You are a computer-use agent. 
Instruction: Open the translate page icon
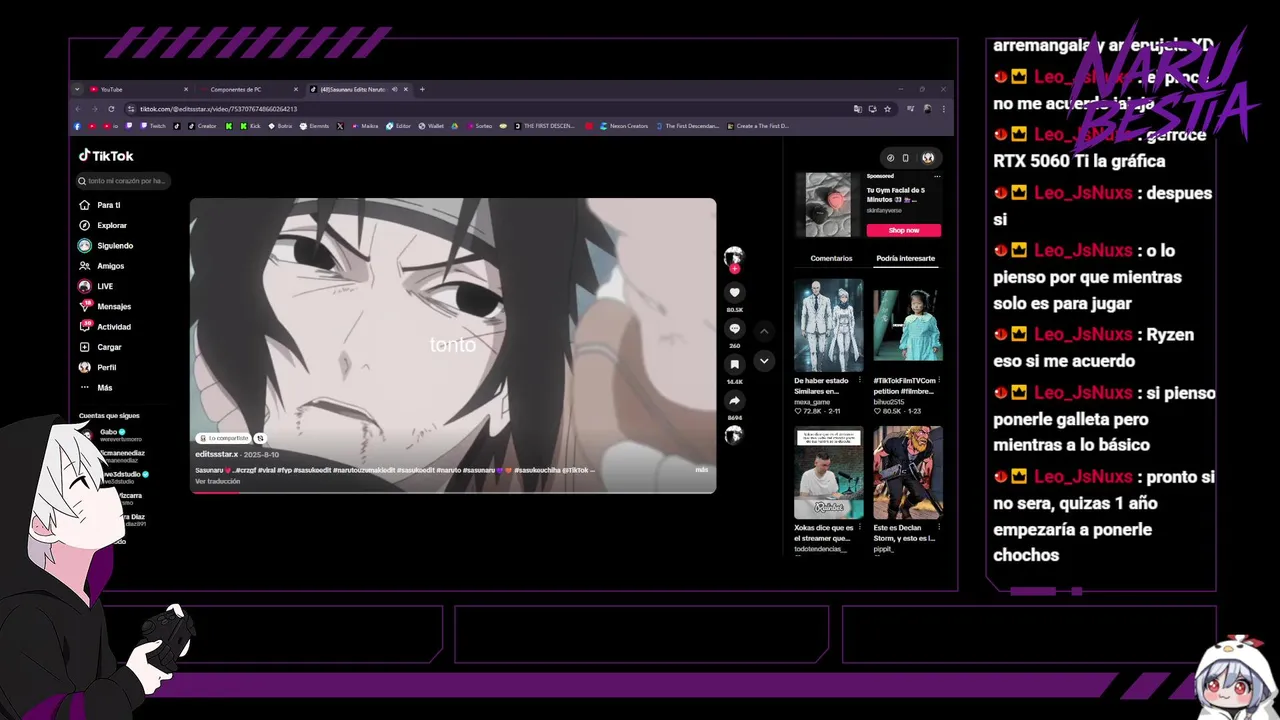click(x=857, y=108)
